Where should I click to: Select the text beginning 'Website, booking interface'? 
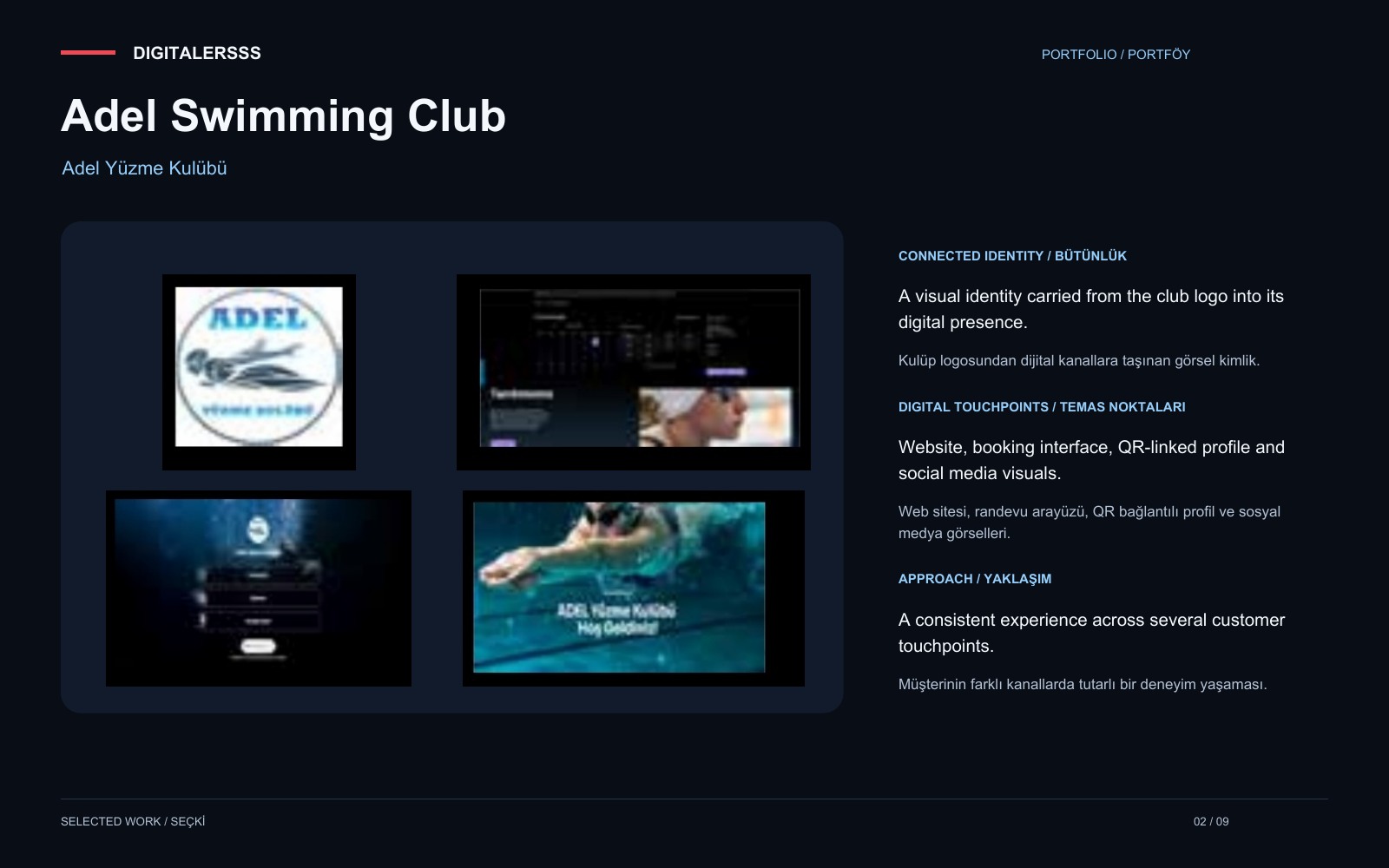[1091, 460]
